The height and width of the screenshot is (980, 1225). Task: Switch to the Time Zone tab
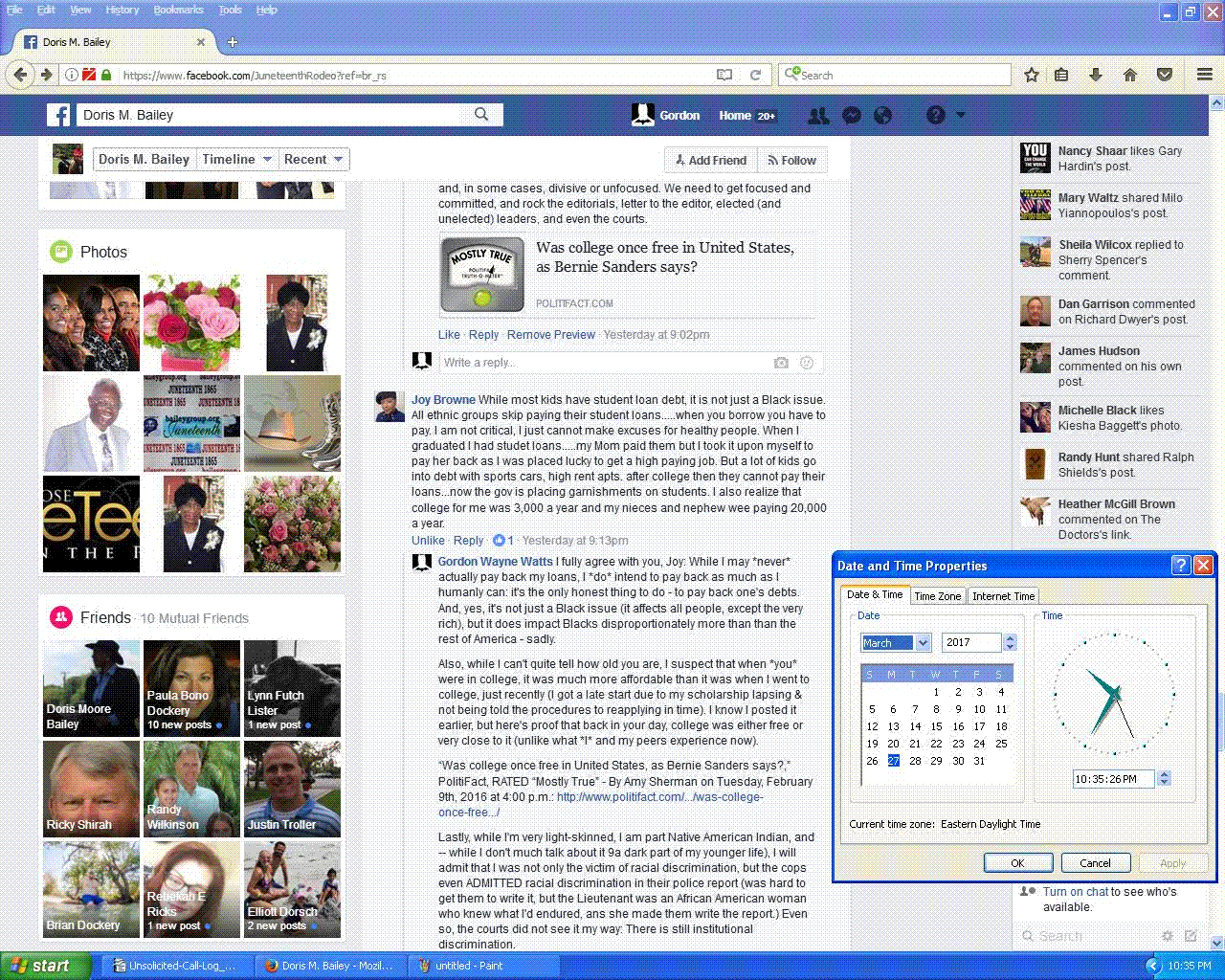(937, 596)
